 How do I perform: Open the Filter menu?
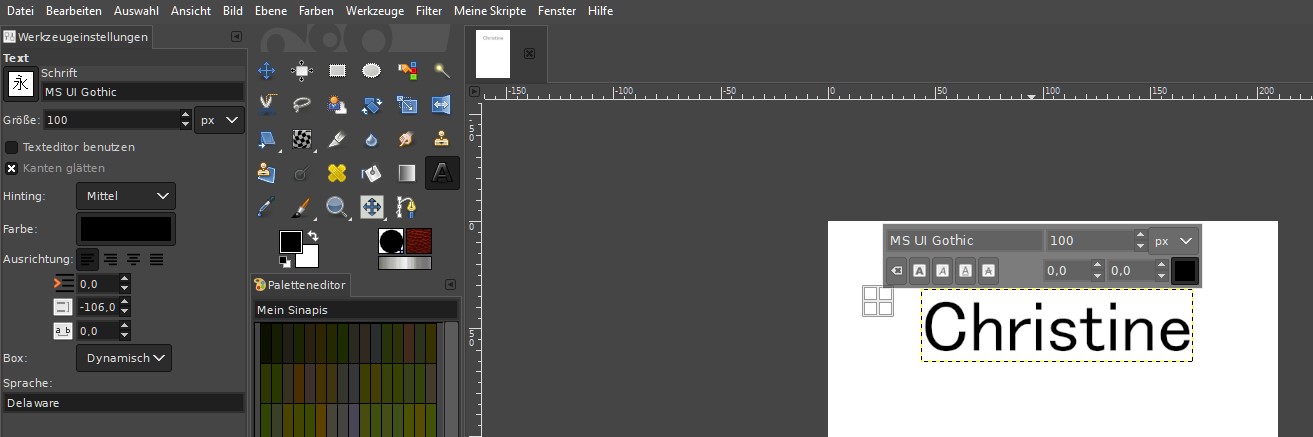(x=429, y=10)
